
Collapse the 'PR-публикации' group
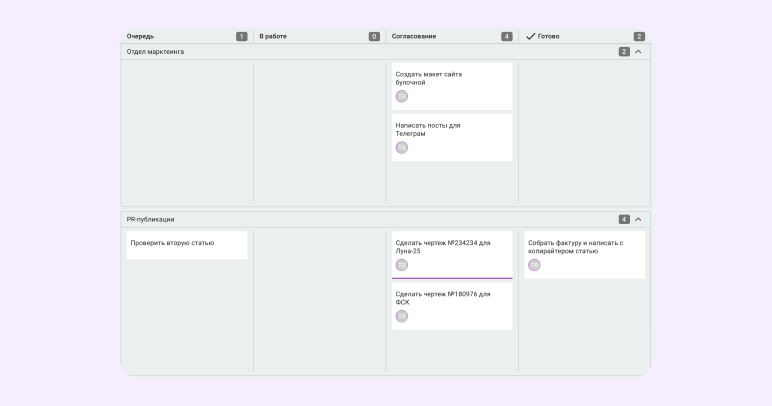638,219
